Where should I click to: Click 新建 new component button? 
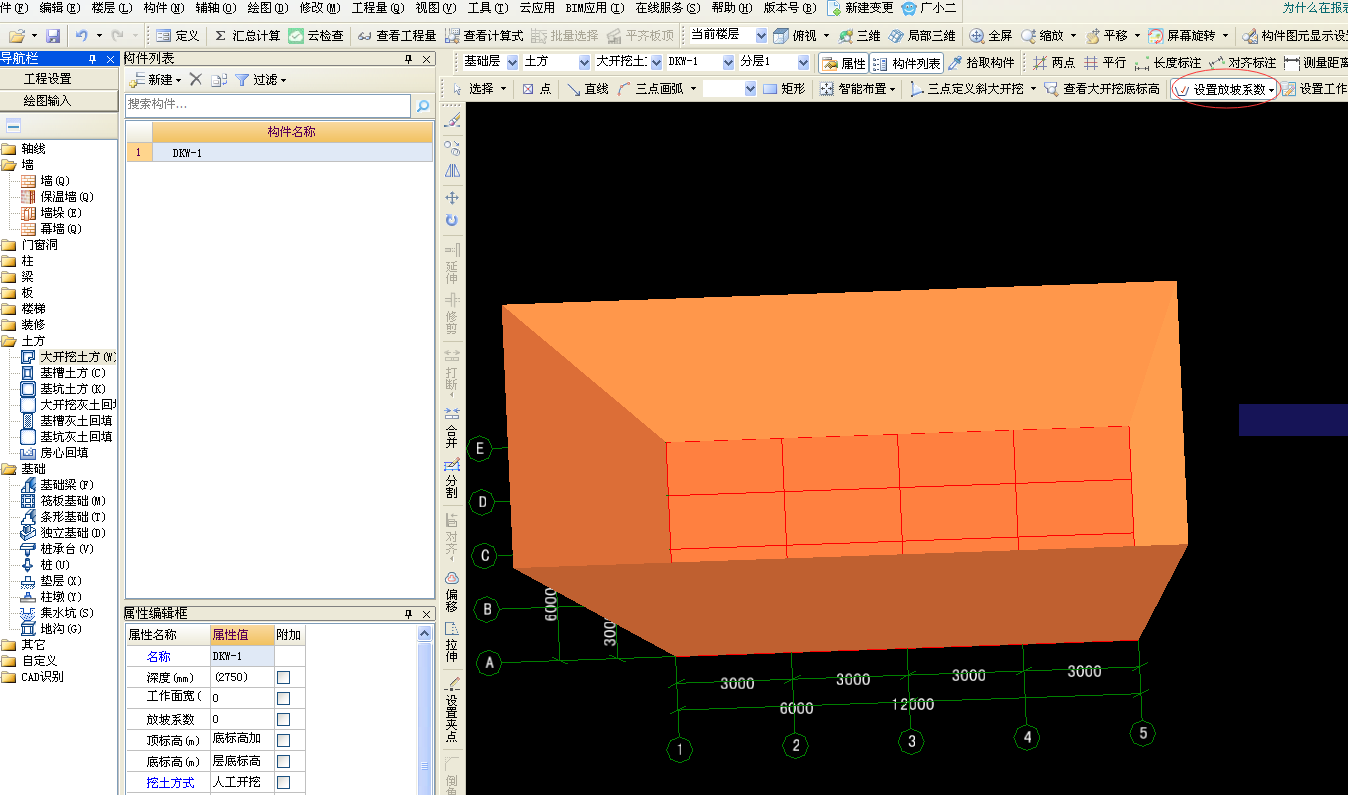click(x=155, y=80)
